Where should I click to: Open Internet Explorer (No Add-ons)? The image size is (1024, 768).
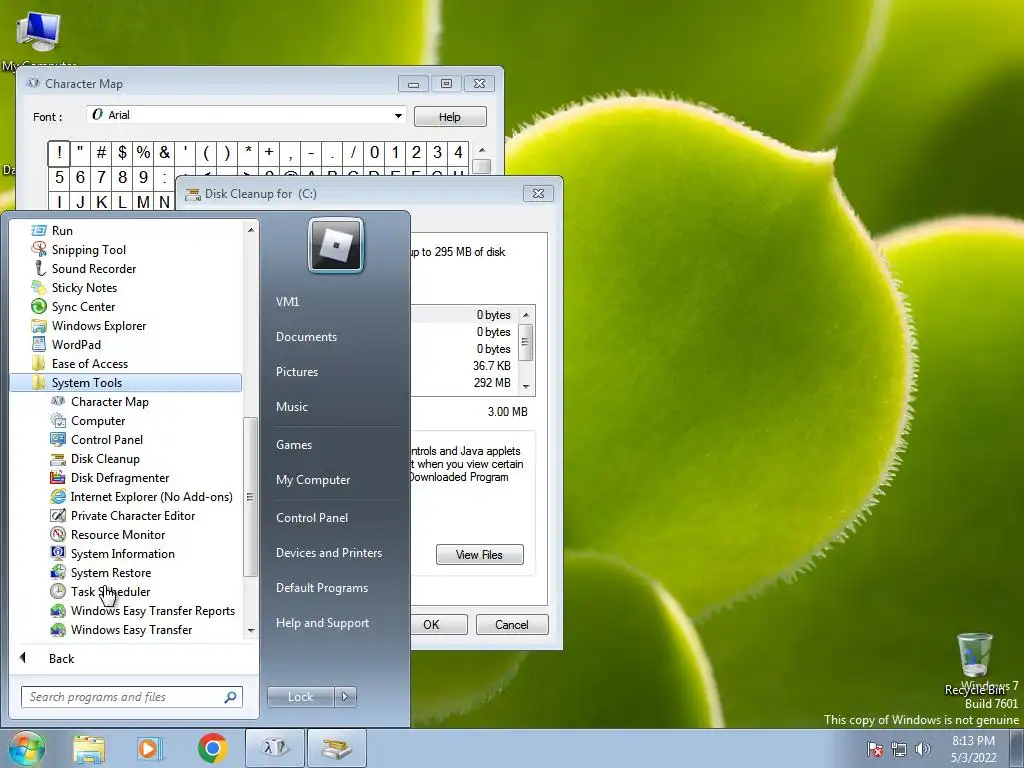[x=152, y=496]
